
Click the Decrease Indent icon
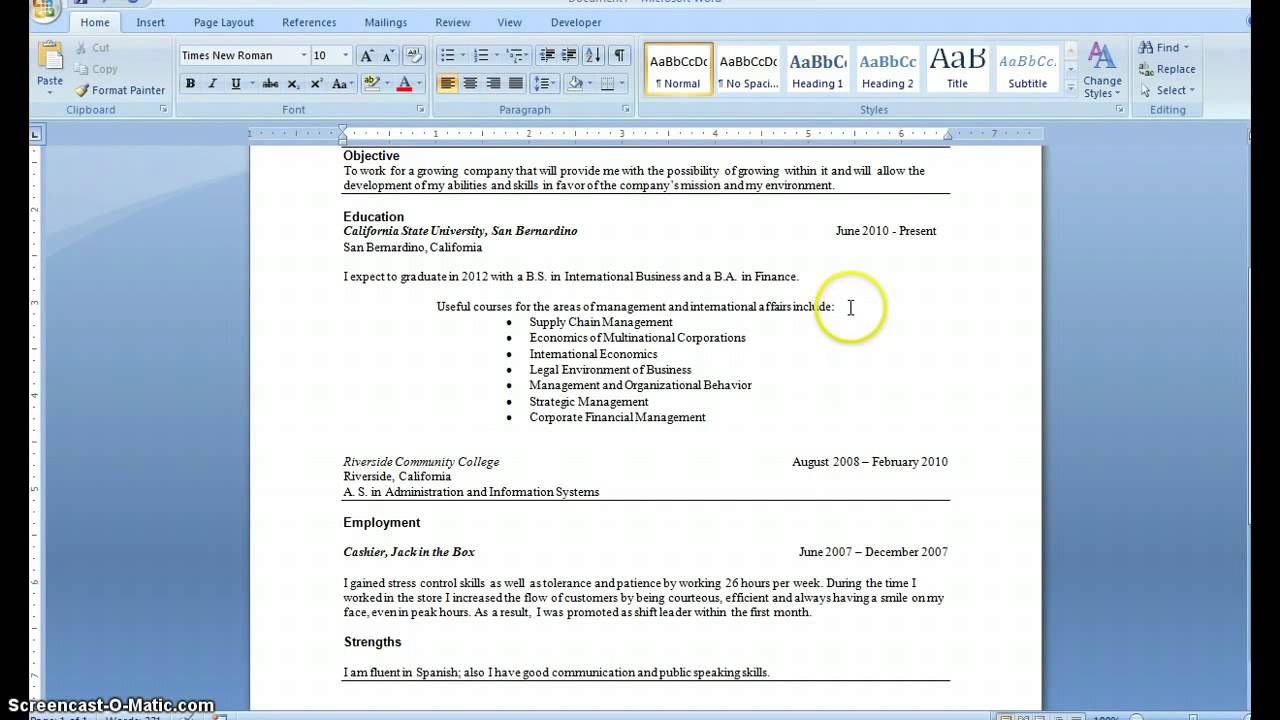(x=546, y=56)
